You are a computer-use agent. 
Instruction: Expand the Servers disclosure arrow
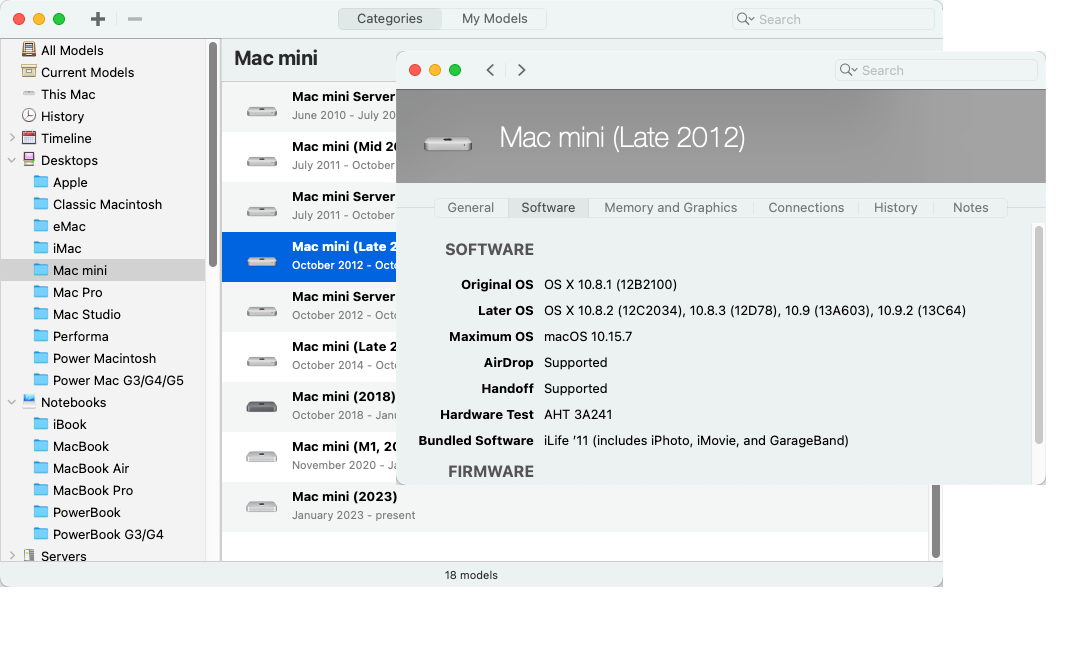(x=12, y=555)
